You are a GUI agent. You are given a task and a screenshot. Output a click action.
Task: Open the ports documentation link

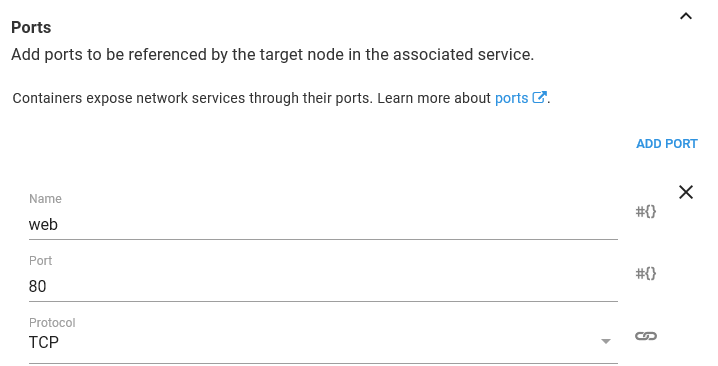[511, 98]
